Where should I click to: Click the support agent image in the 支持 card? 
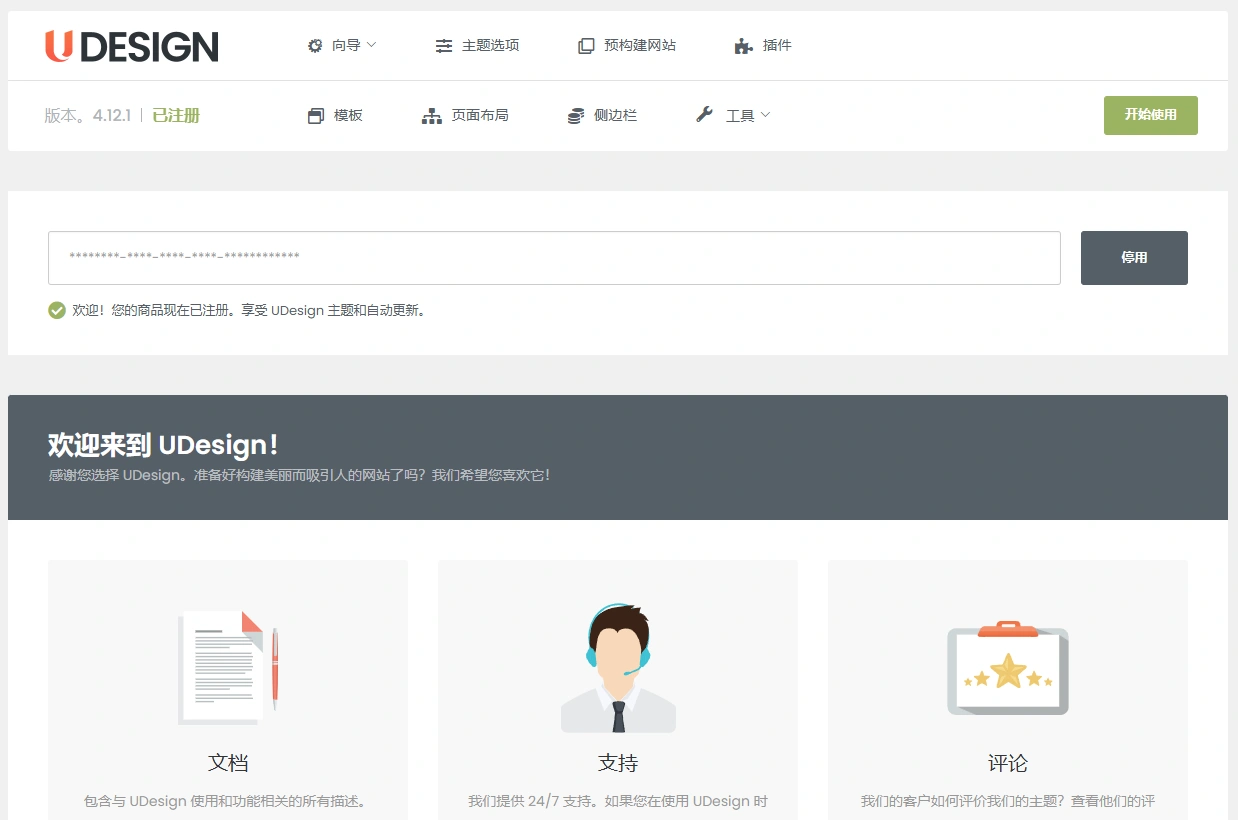pos(617,665)
